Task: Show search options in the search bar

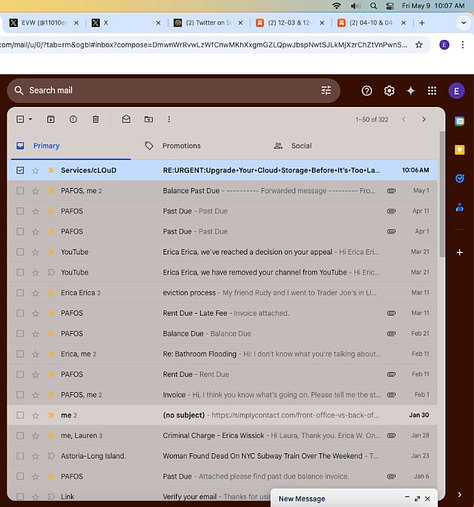Action: point(326,90)
